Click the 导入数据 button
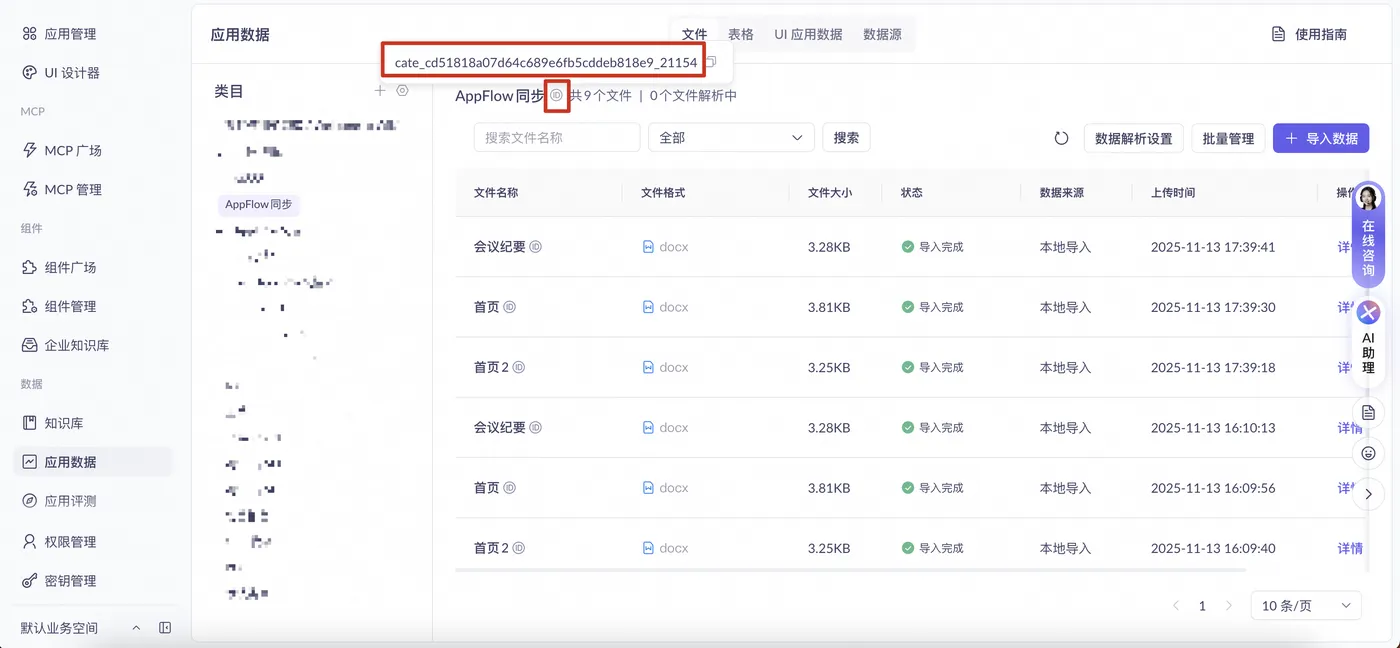This screenshot has width=1400, height=648. [1321, 138]
